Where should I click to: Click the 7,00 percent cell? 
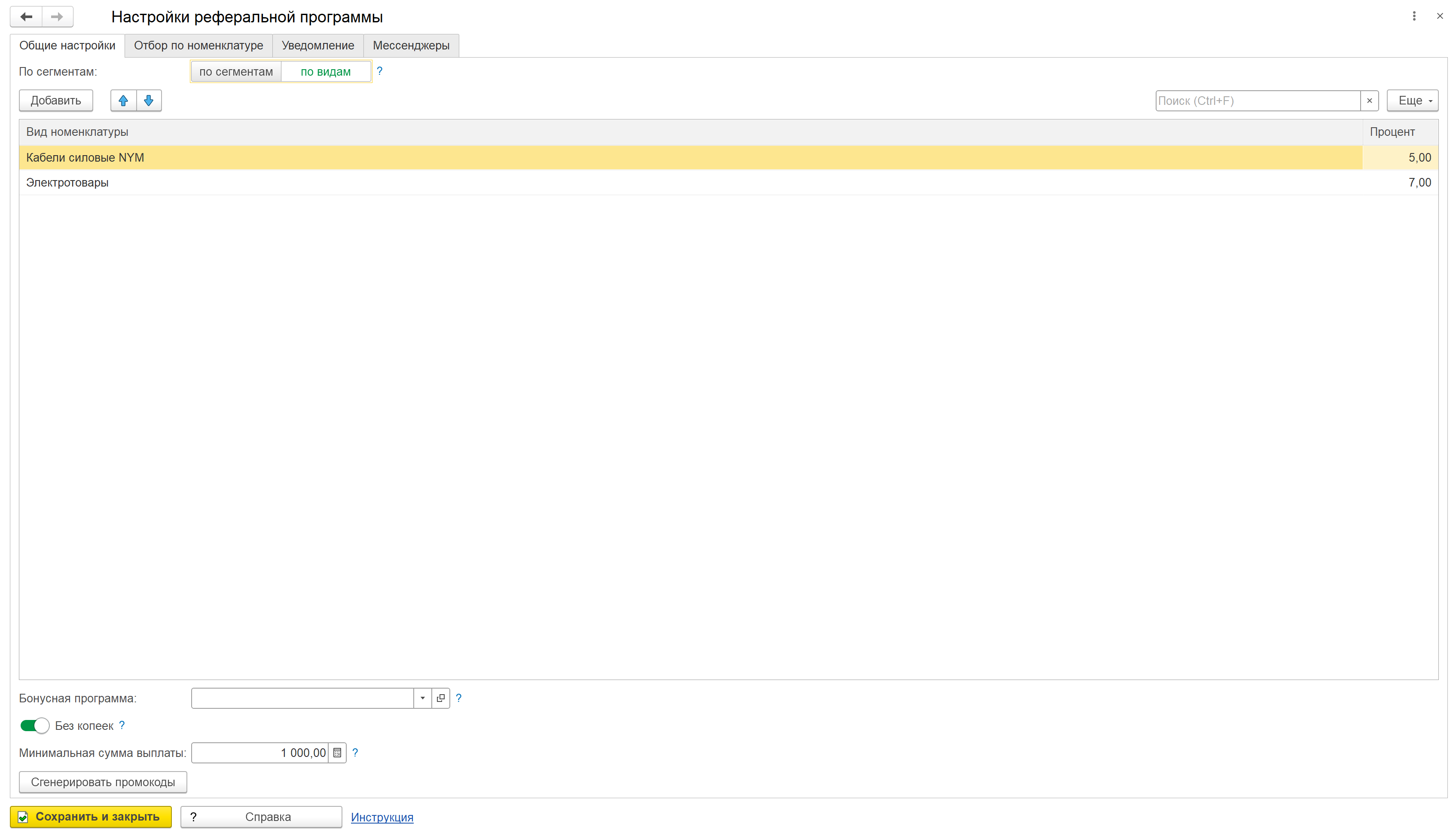(x=1400, y=182)
